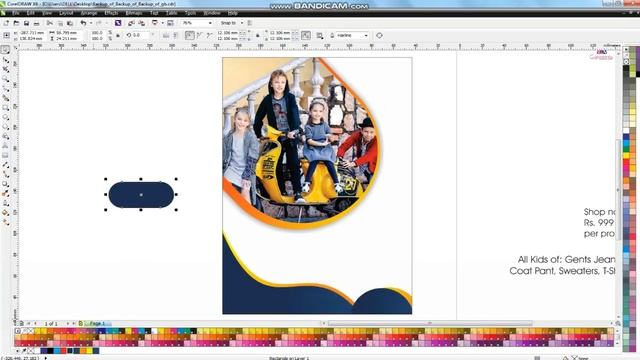
Task: Pick the yellow swatch in document palette
Action: [89, 351]
